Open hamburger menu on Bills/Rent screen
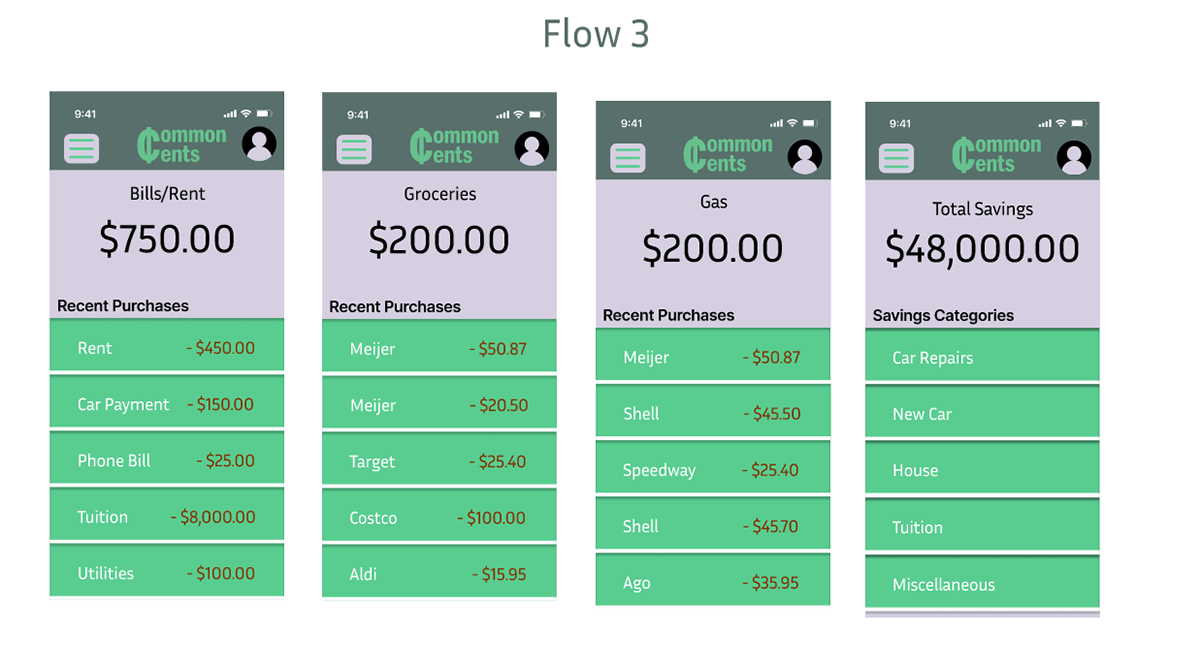Screen dimensions: 1200x668 [x=82, y=148]
